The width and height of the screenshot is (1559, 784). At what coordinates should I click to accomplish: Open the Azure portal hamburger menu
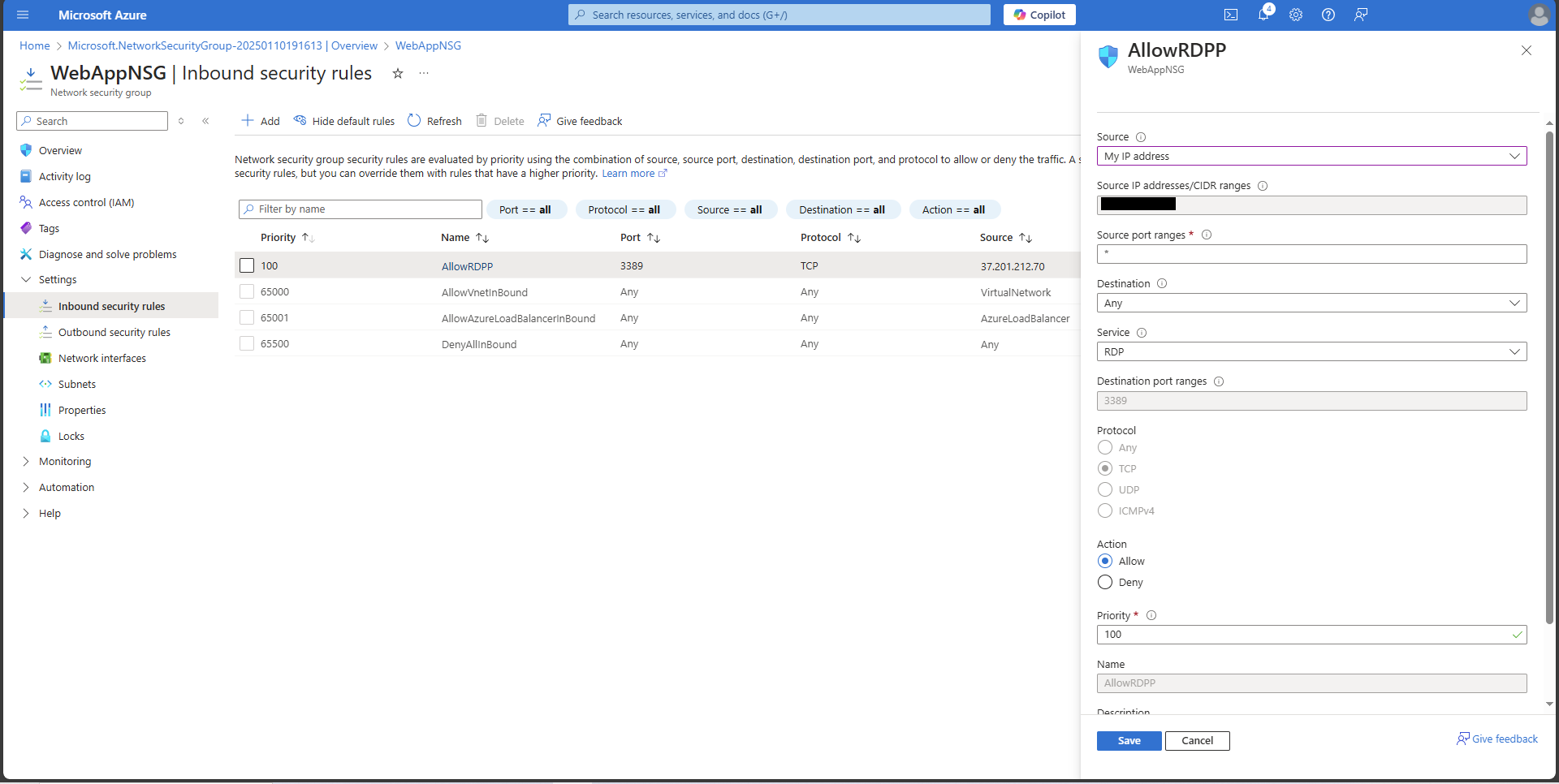pyautogui.click(x=23, y=15)
